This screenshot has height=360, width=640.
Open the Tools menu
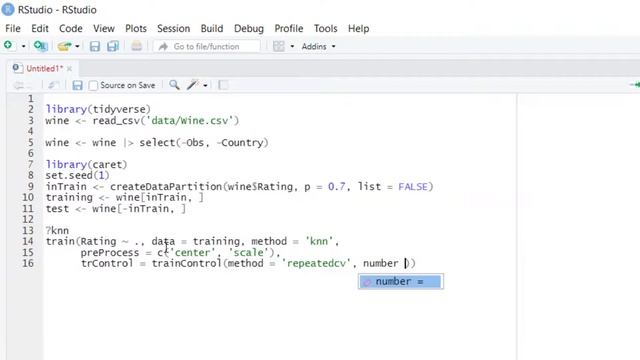coord(325,29)
